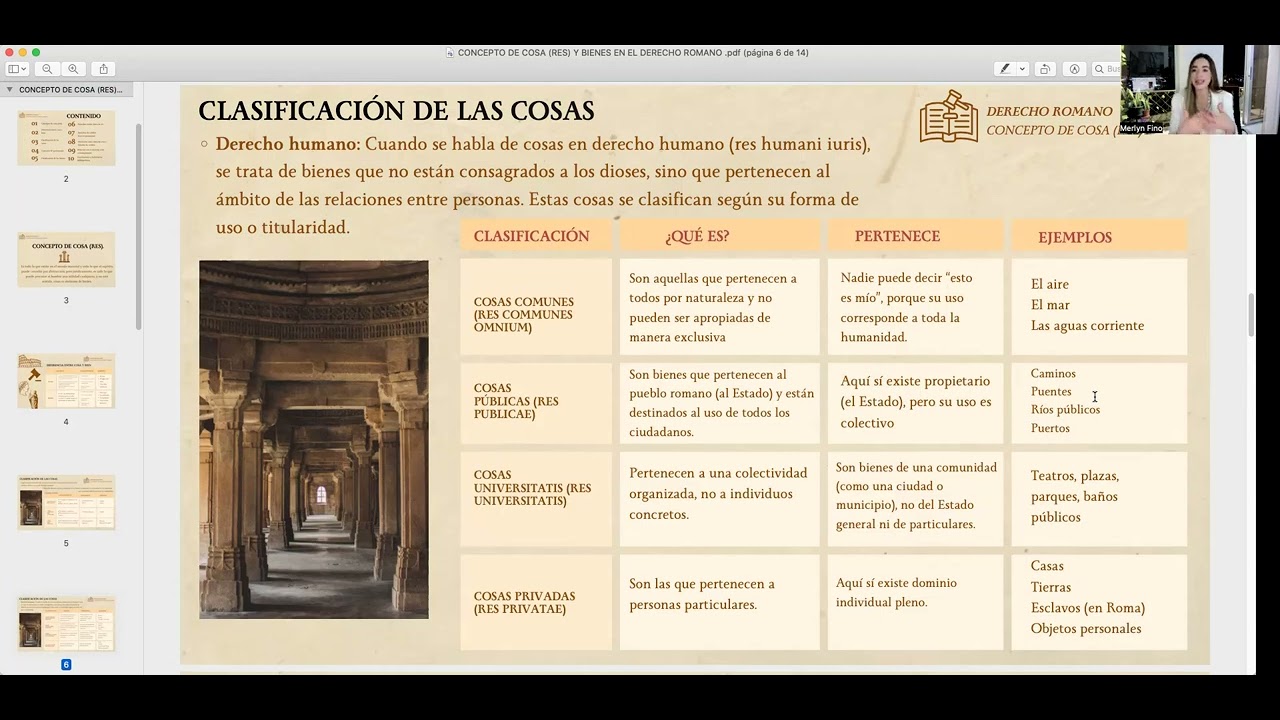Click the CLASIFICACIÓN DE LAS COSAS heading

(x=396, y=111)
